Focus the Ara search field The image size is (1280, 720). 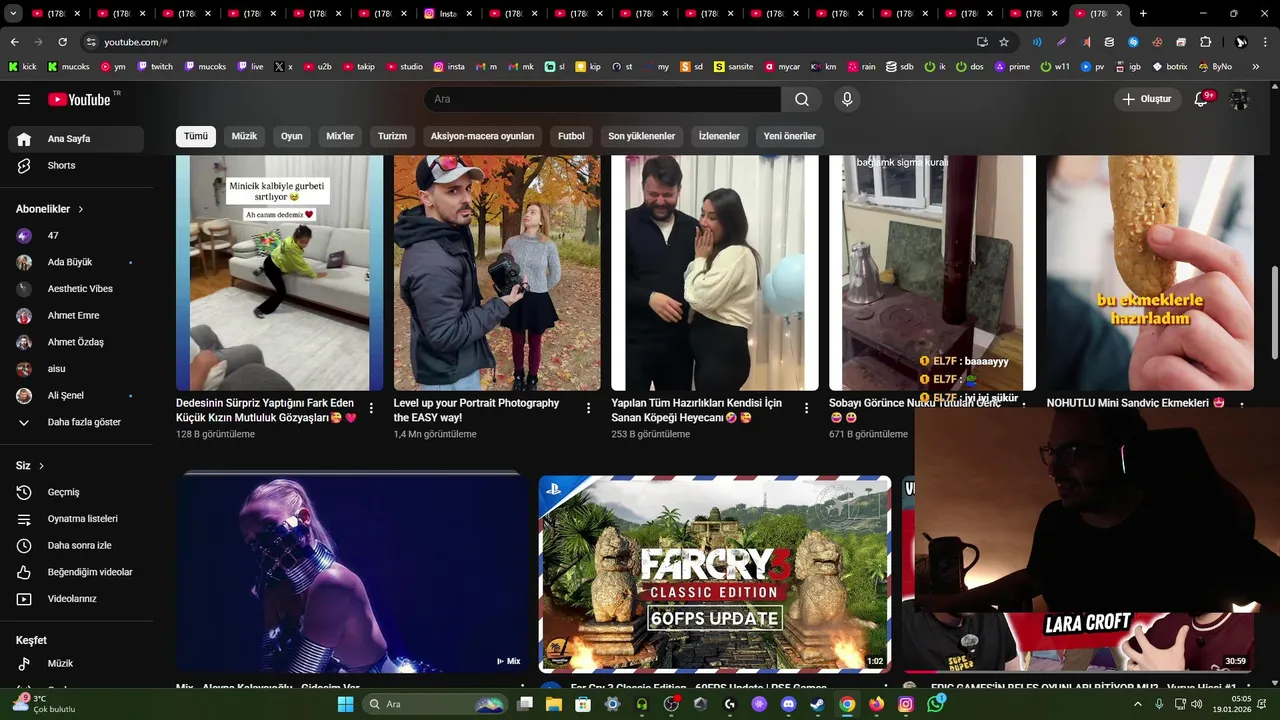[603, 99]
